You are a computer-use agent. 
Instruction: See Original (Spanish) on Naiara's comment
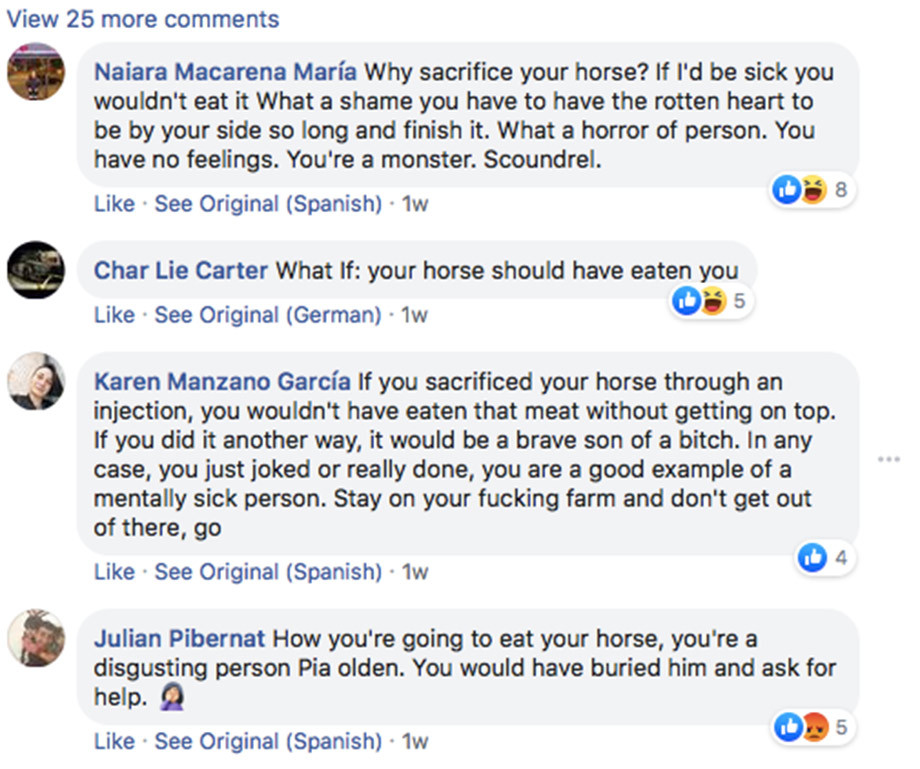(x=268, y=204)
